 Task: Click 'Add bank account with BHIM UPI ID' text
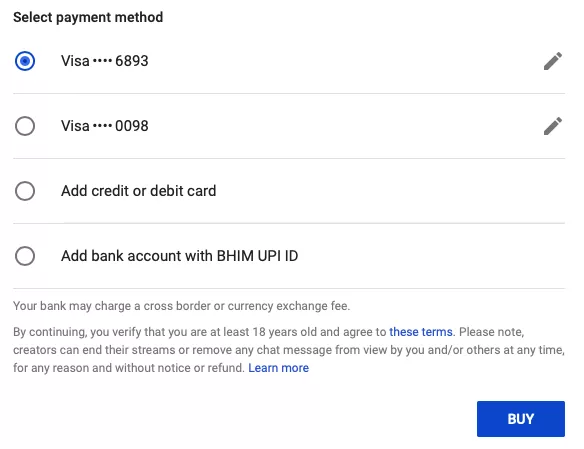click(180, 256)
